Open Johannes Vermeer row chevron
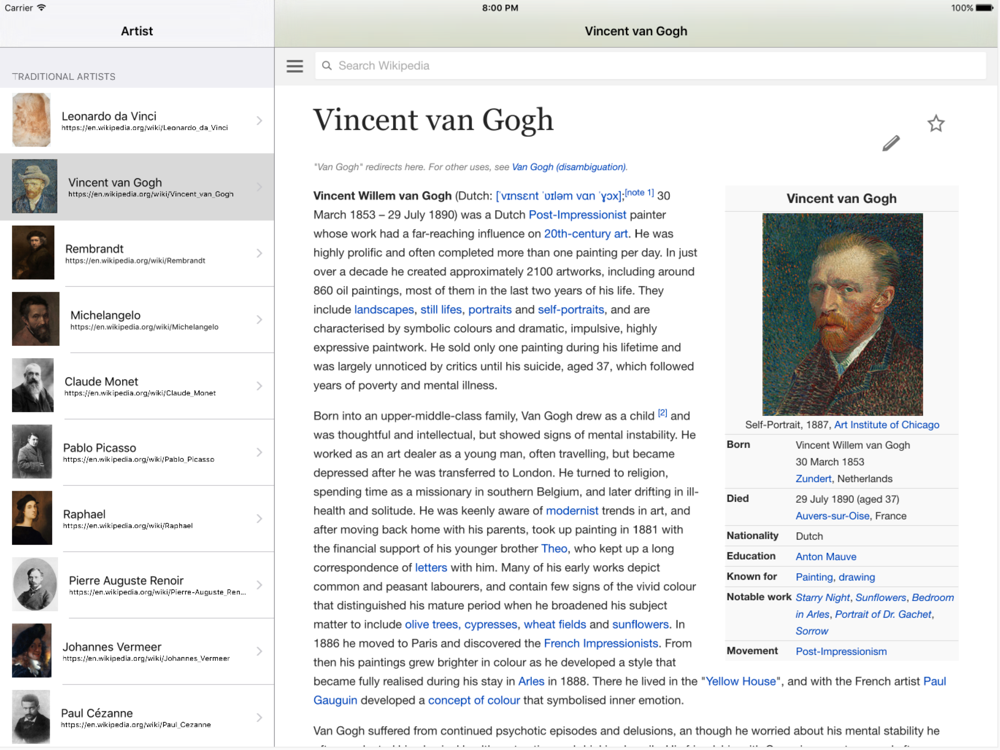The width and height of the screenshot is (1000, 750). pyautogui.click(x=260, y=651)
